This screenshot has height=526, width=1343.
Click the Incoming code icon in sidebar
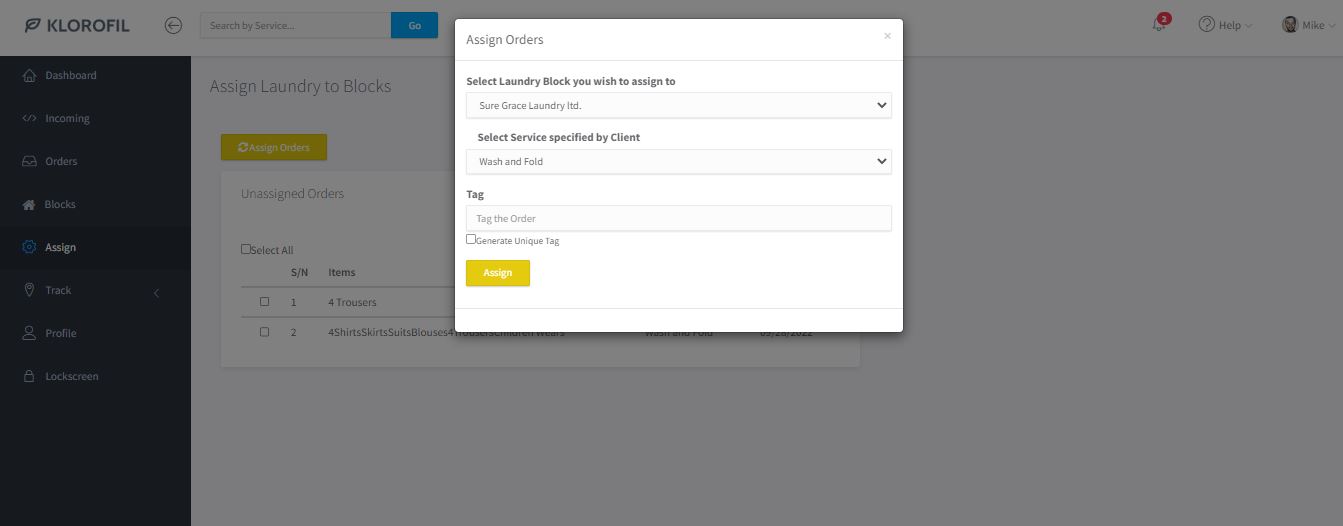[x=29, y=118]
